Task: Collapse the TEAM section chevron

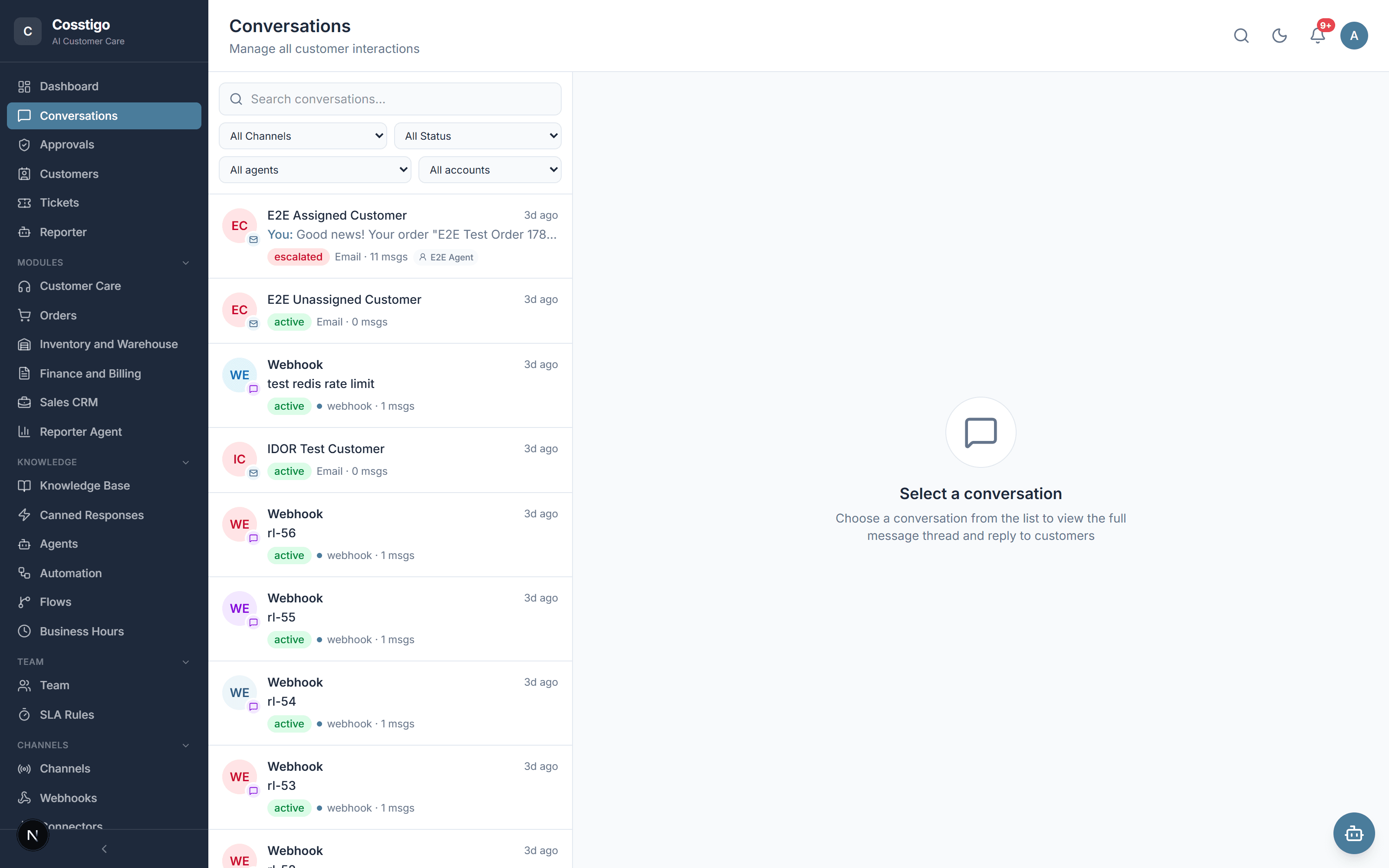Action: click(185, 662)
